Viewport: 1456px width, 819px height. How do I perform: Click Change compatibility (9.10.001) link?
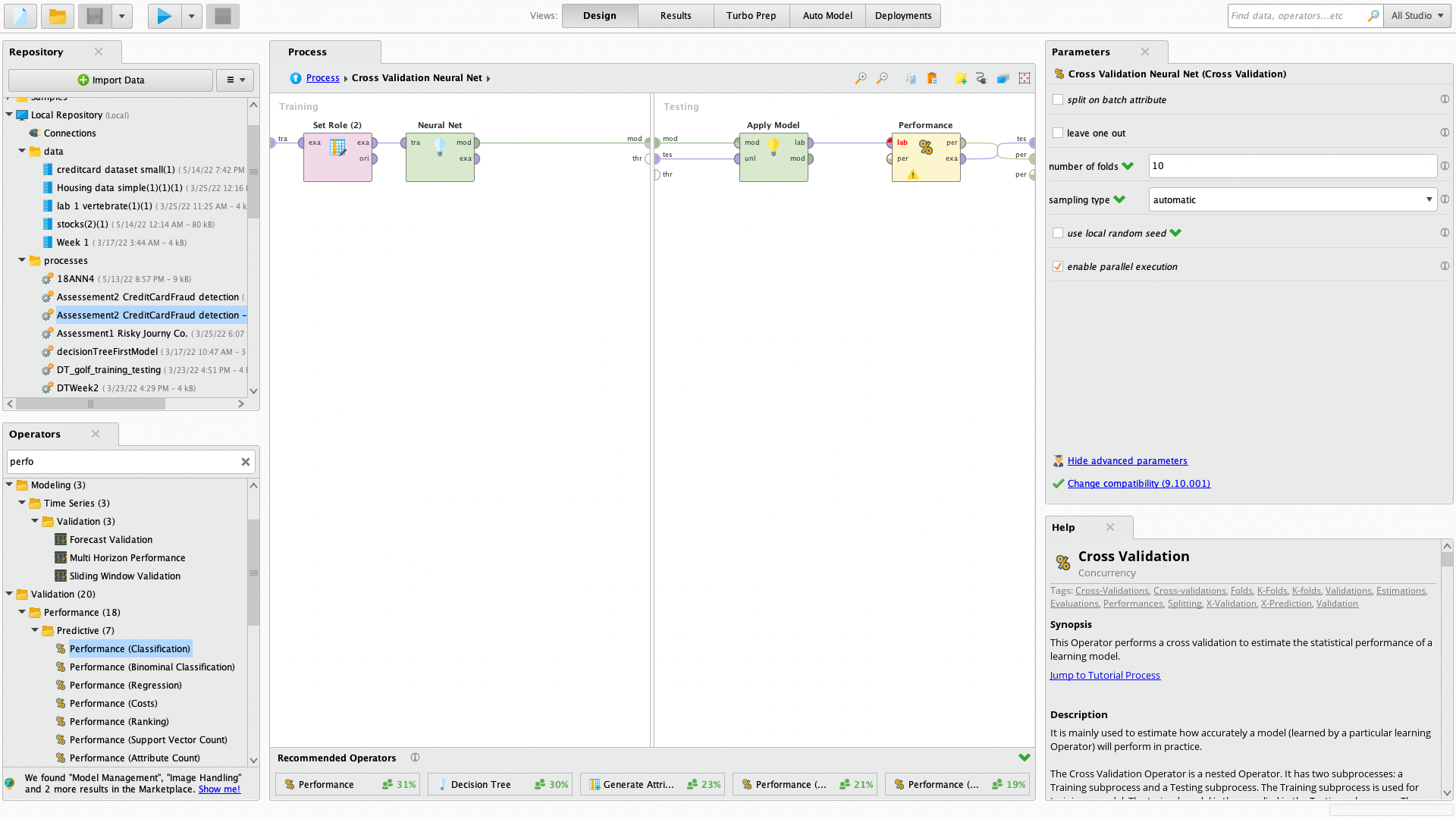pyautogui.click(x=1138, y=484)
